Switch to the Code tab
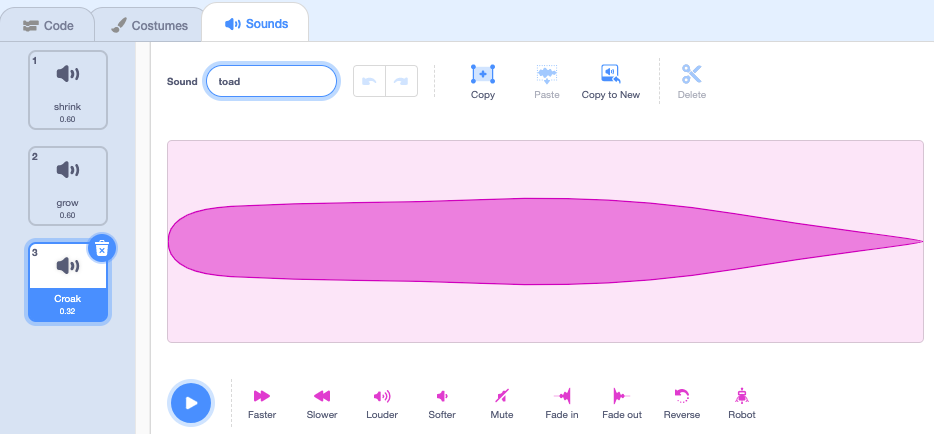 (x=48, y=26)
